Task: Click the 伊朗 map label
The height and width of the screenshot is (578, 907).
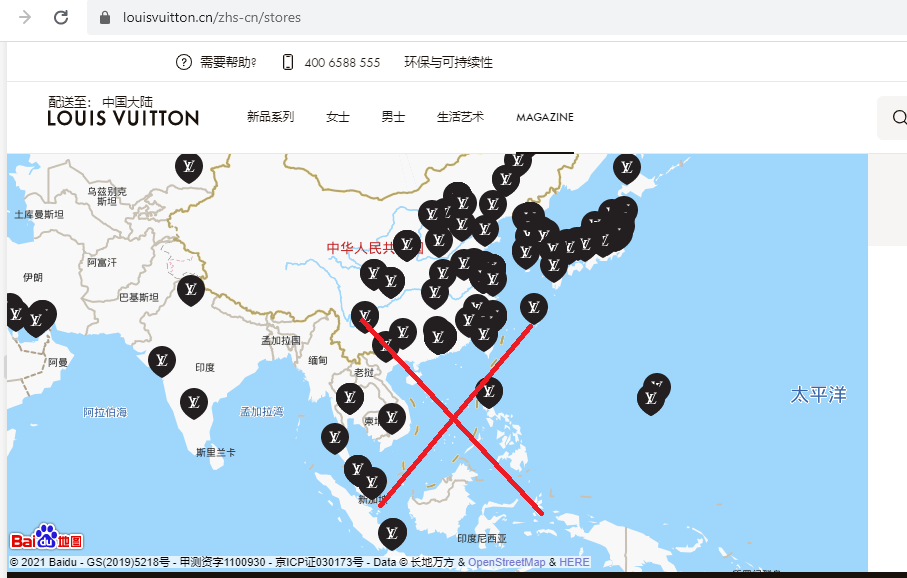Action: pos(33,278)
